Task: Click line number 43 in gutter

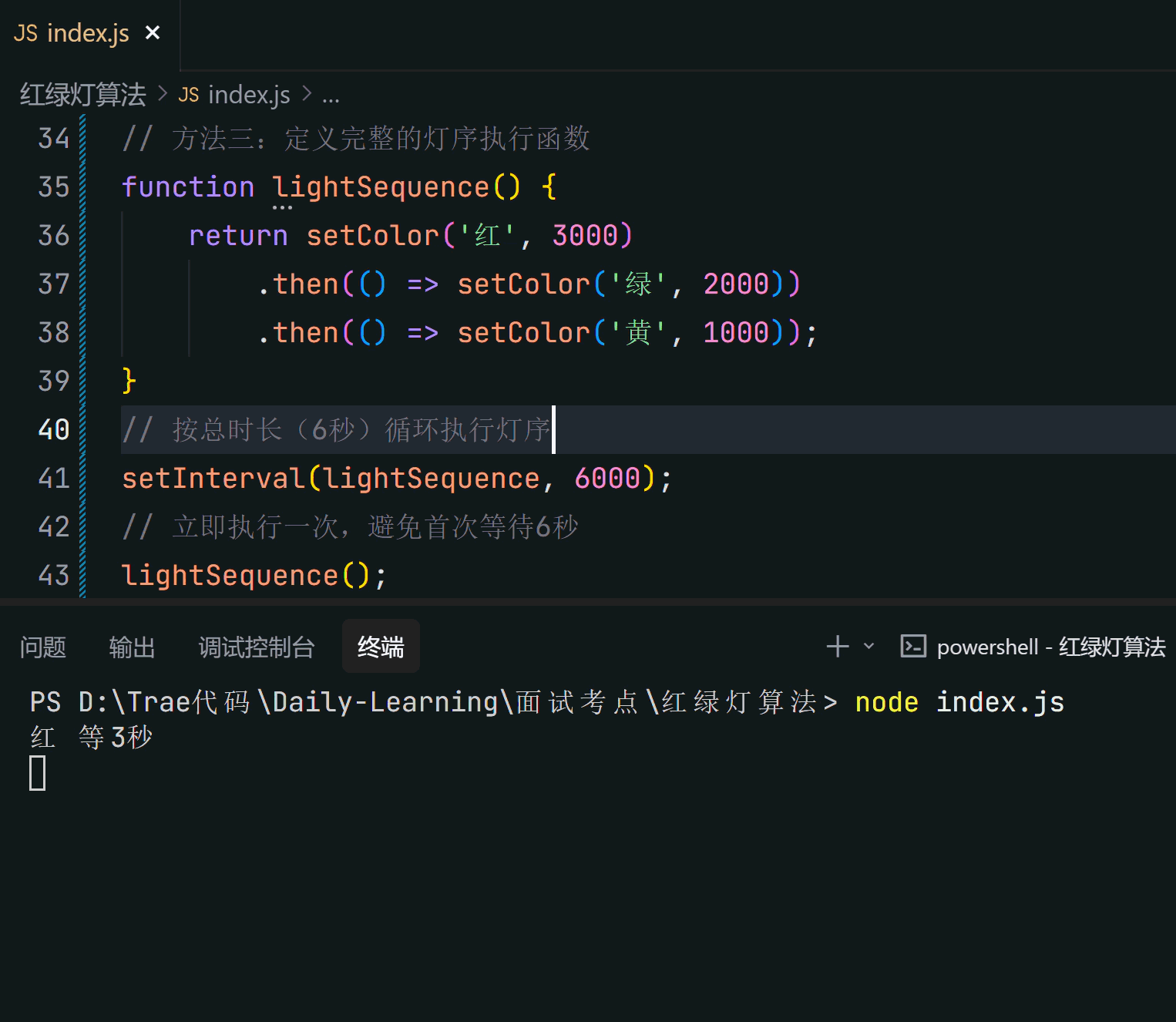Action: [54, 576]
